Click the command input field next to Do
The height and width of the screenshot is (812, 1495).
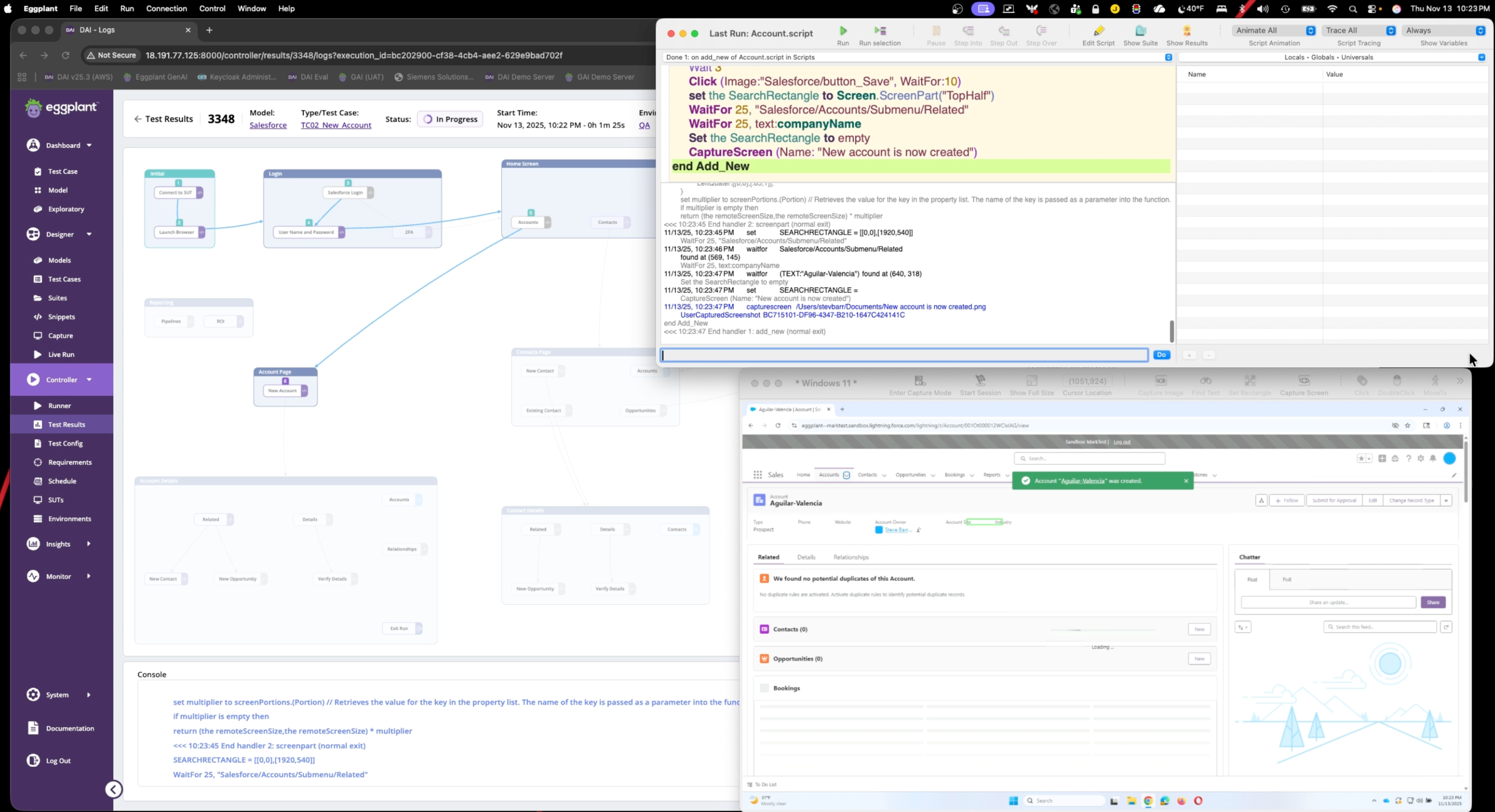tap(905, 355)
